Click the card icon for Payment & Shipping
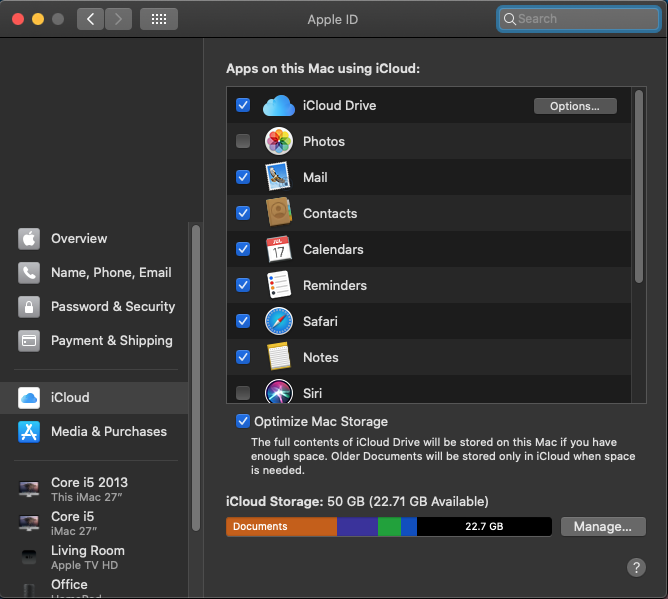Image resolution: width=668 pixels, height=599 pixels. click(29, 341)
